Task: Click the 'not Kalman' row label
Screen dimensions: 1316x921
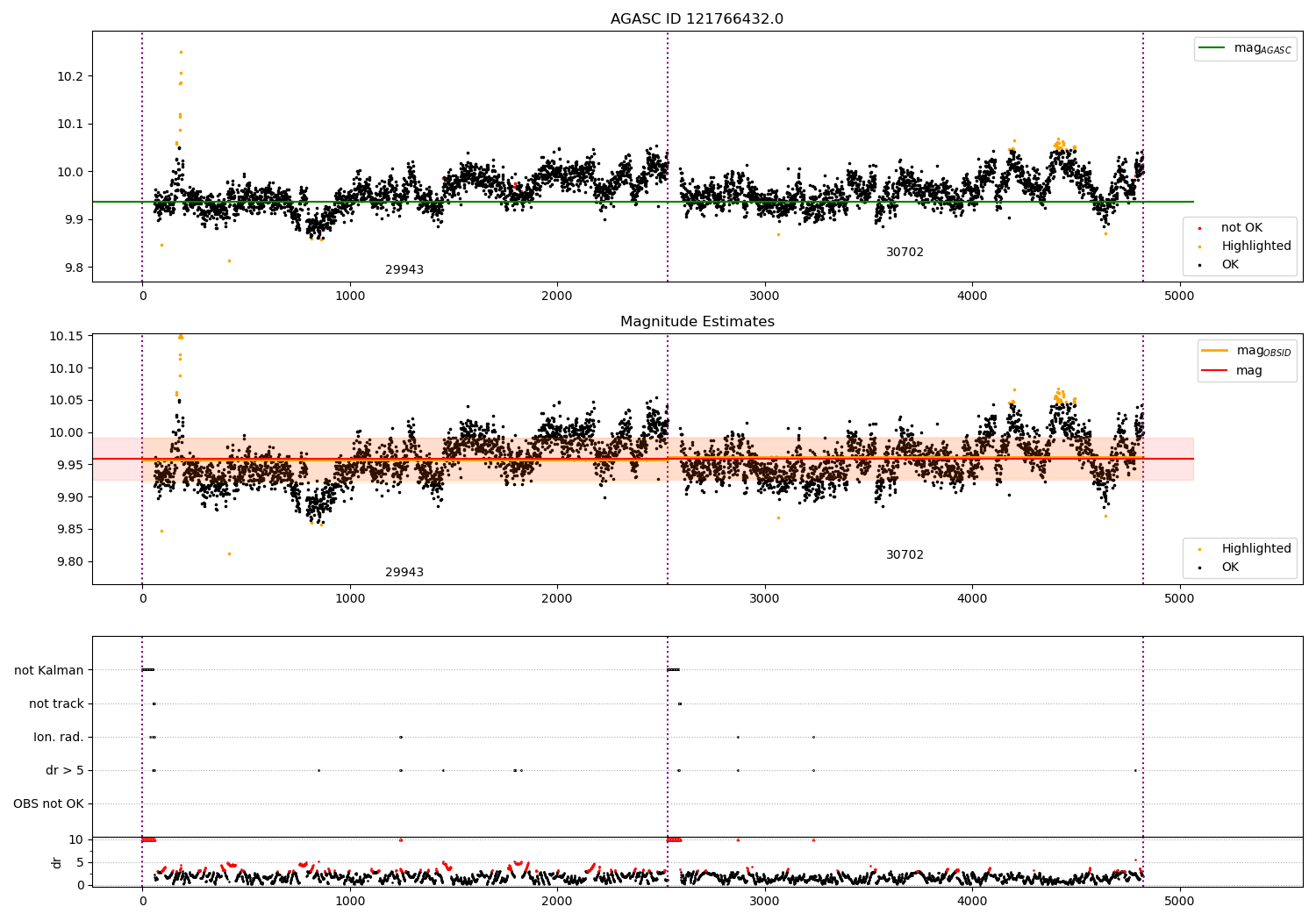Action: click(49, 671)
